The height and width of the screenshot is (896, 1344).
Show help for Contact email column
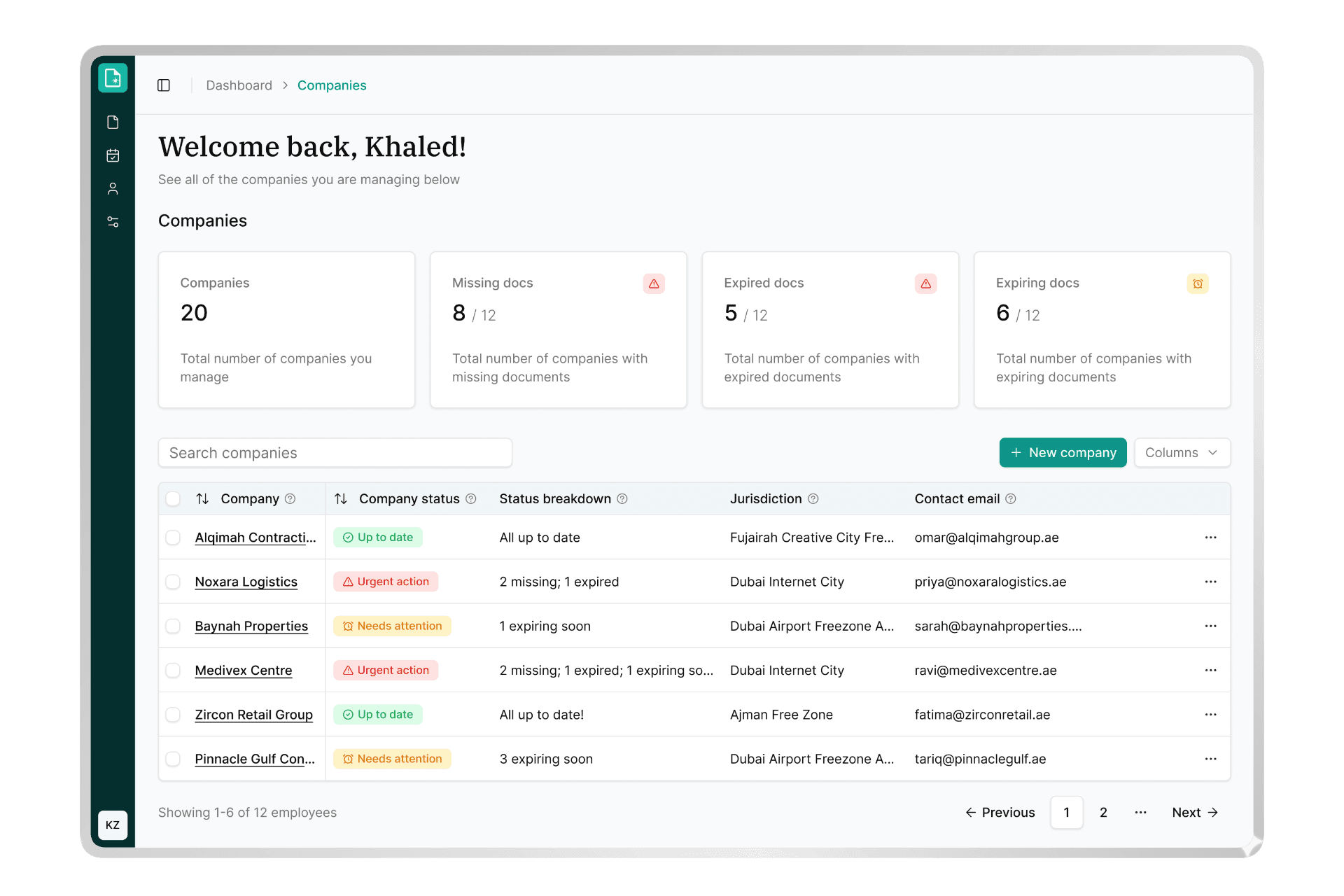click(1011, 498)
